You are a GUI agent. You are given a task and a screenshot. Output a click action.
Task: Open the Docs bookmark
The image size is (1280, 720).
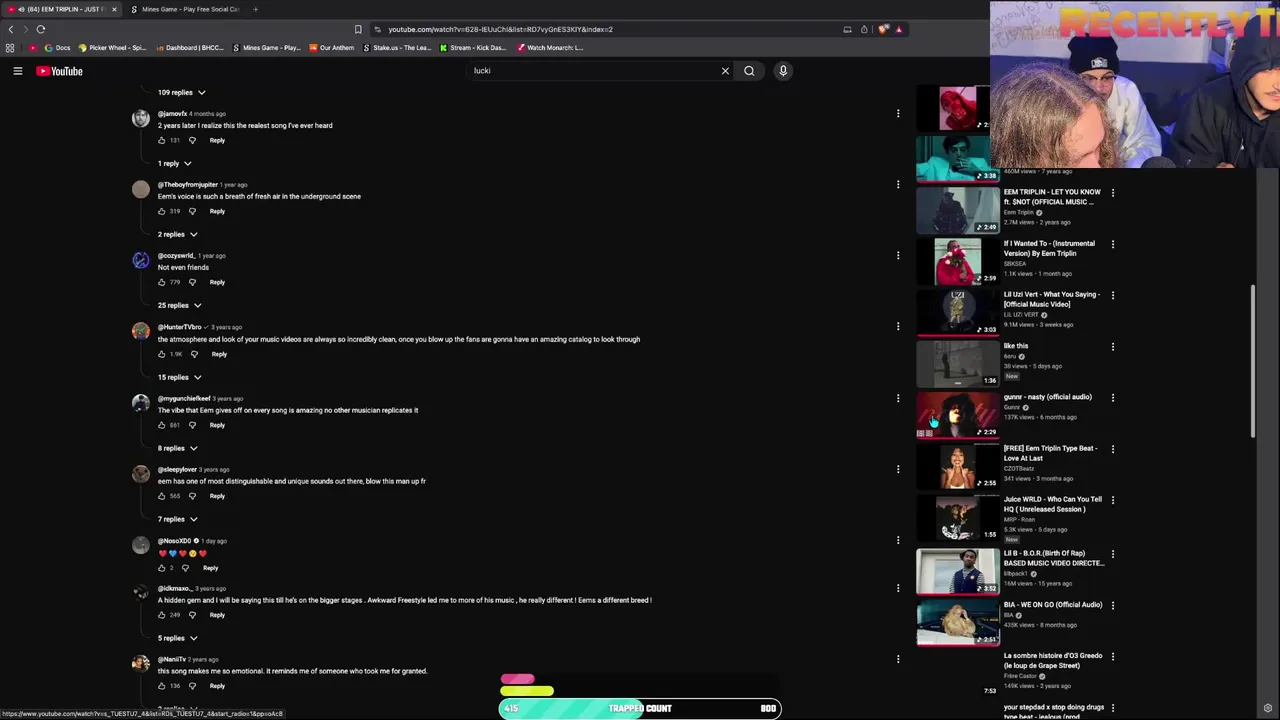point(57,48)
